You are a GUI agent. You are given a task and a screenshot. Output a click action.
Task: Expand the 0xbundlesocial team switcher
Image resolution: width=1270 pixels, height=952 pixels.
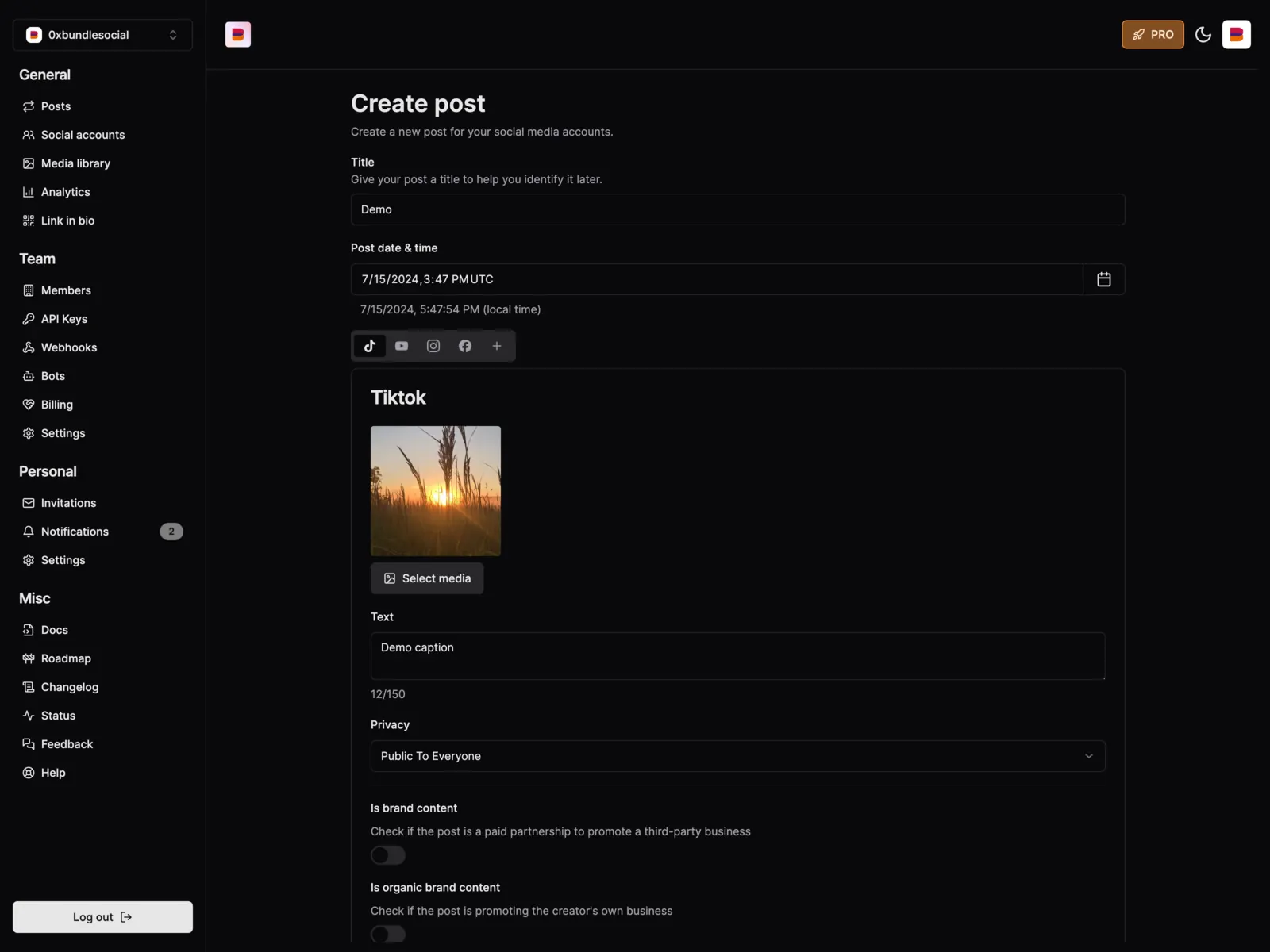point(102,35)
